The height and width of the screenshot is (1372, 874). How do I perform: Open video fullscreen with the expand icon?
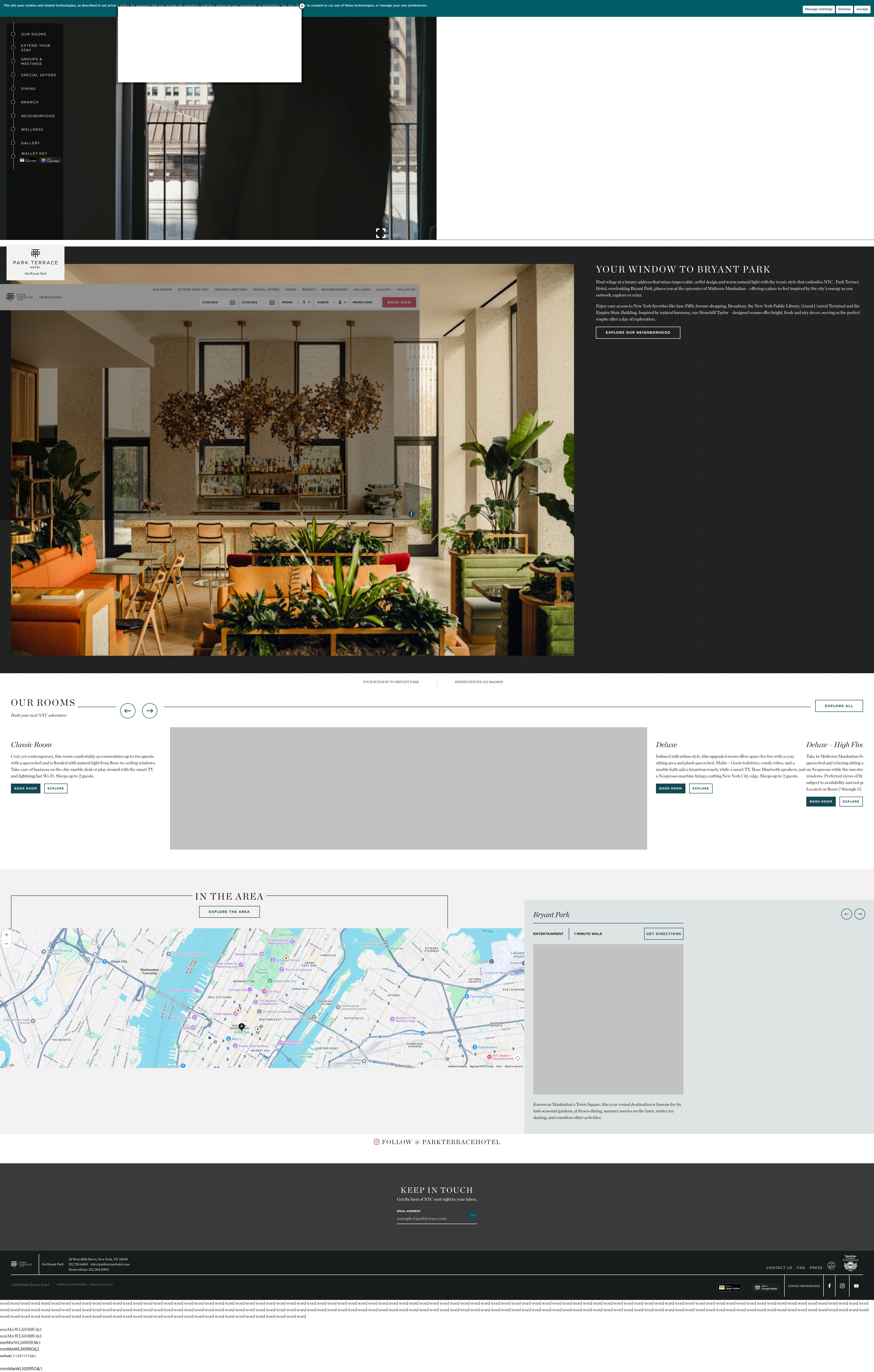coord(381,233)
